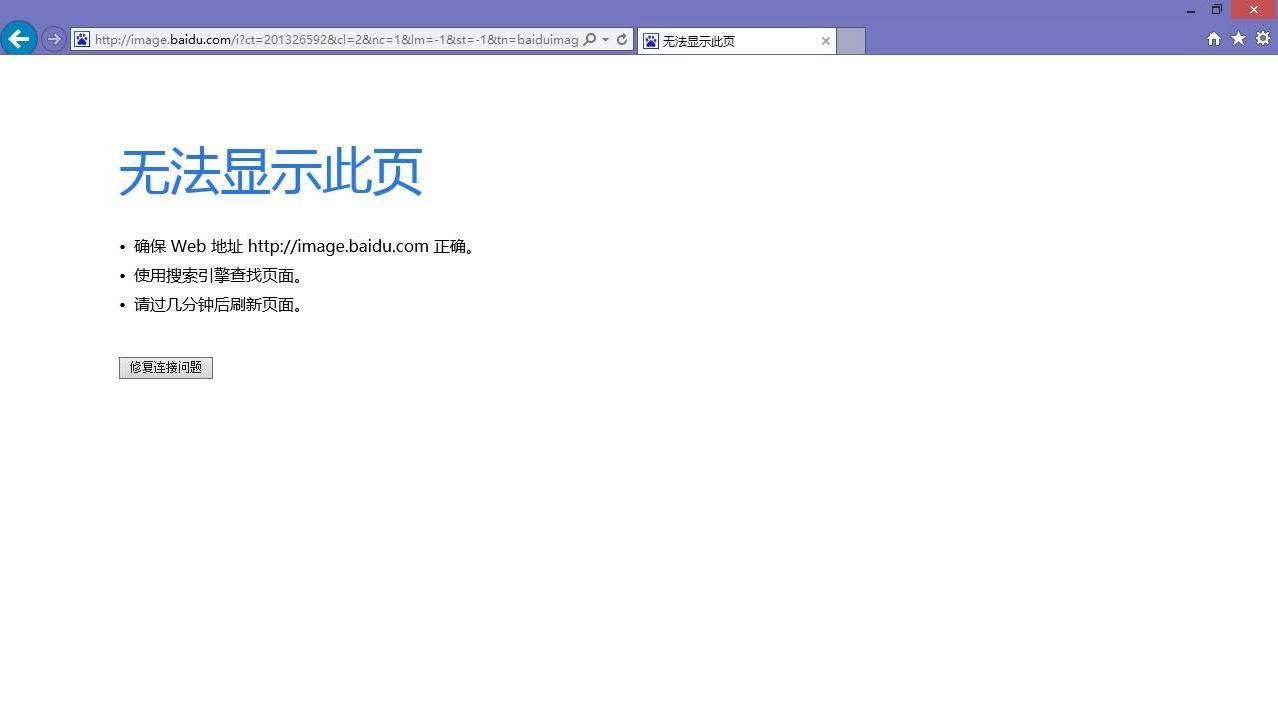This screenshot has width=1278, height=708.
Task: Click the Refresh icon in the address bar
Action: [622, 39]
